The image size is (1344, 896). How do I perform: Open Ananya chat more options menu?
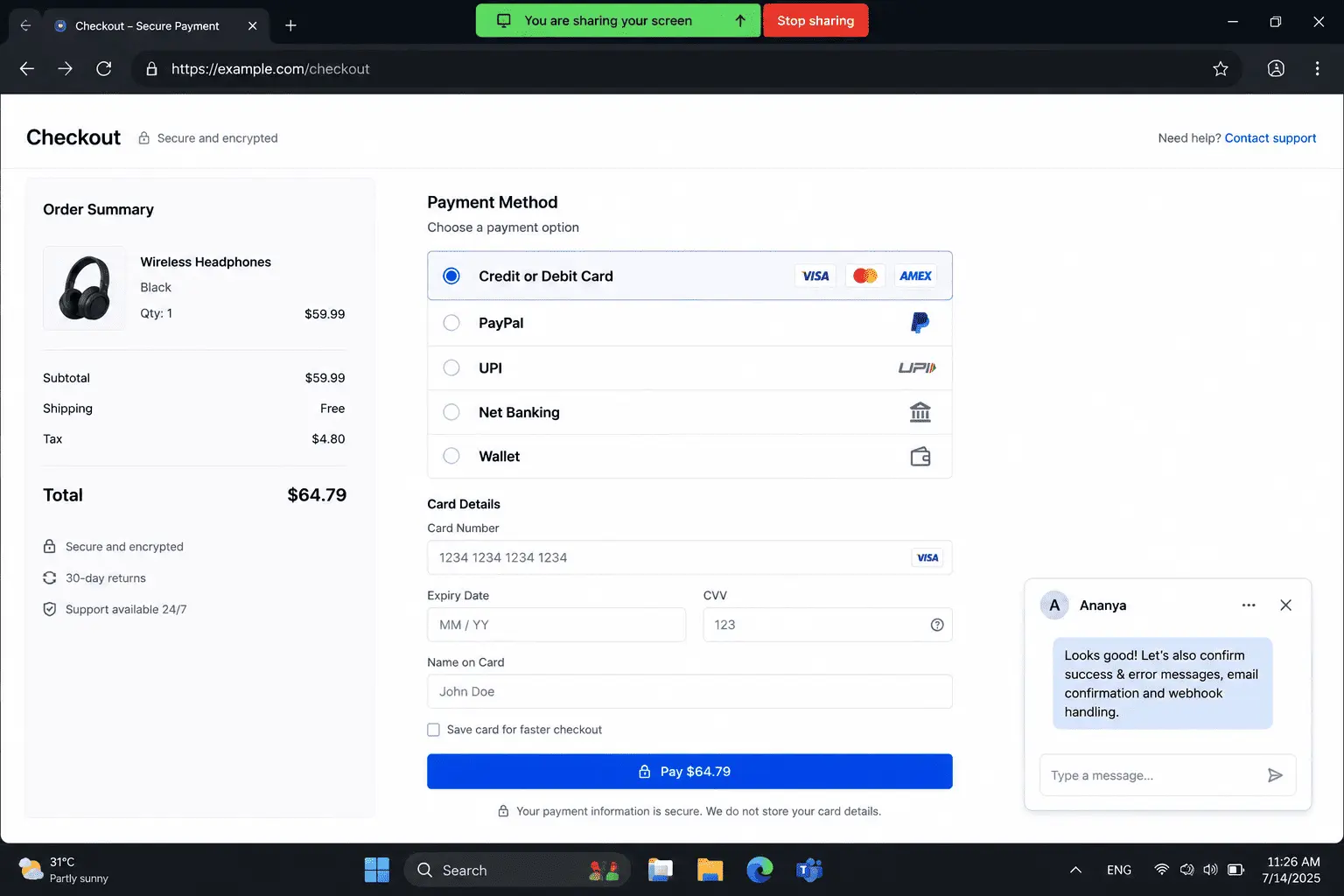tap(1249, 605)
